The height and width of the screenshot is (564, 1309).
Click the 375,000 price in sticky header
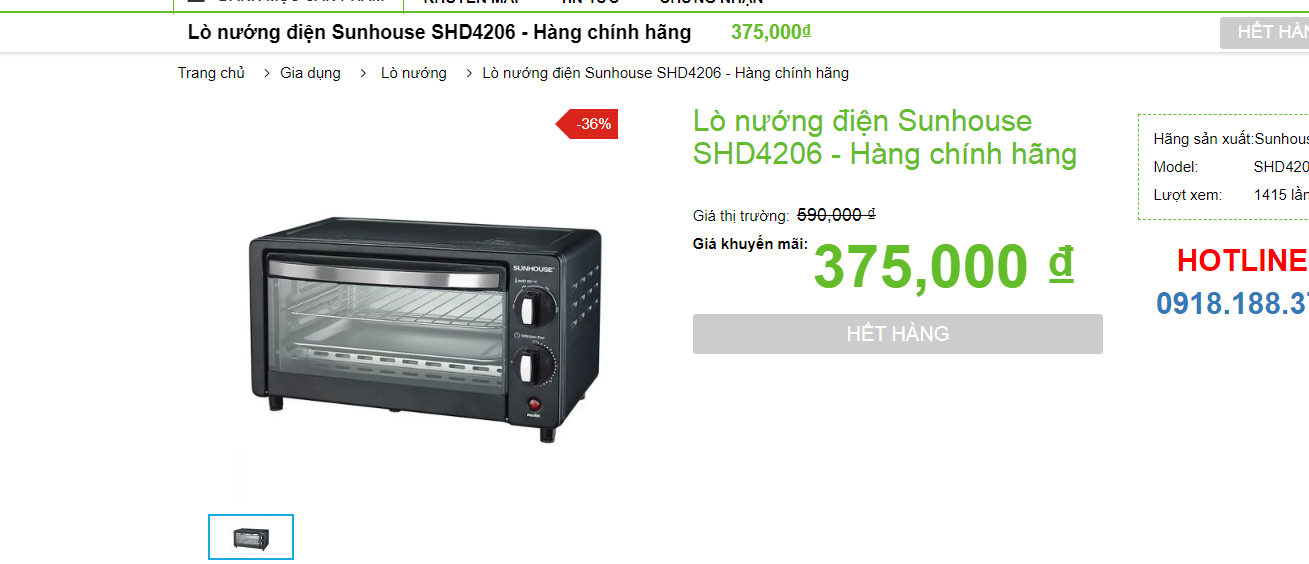coord(771,32)
